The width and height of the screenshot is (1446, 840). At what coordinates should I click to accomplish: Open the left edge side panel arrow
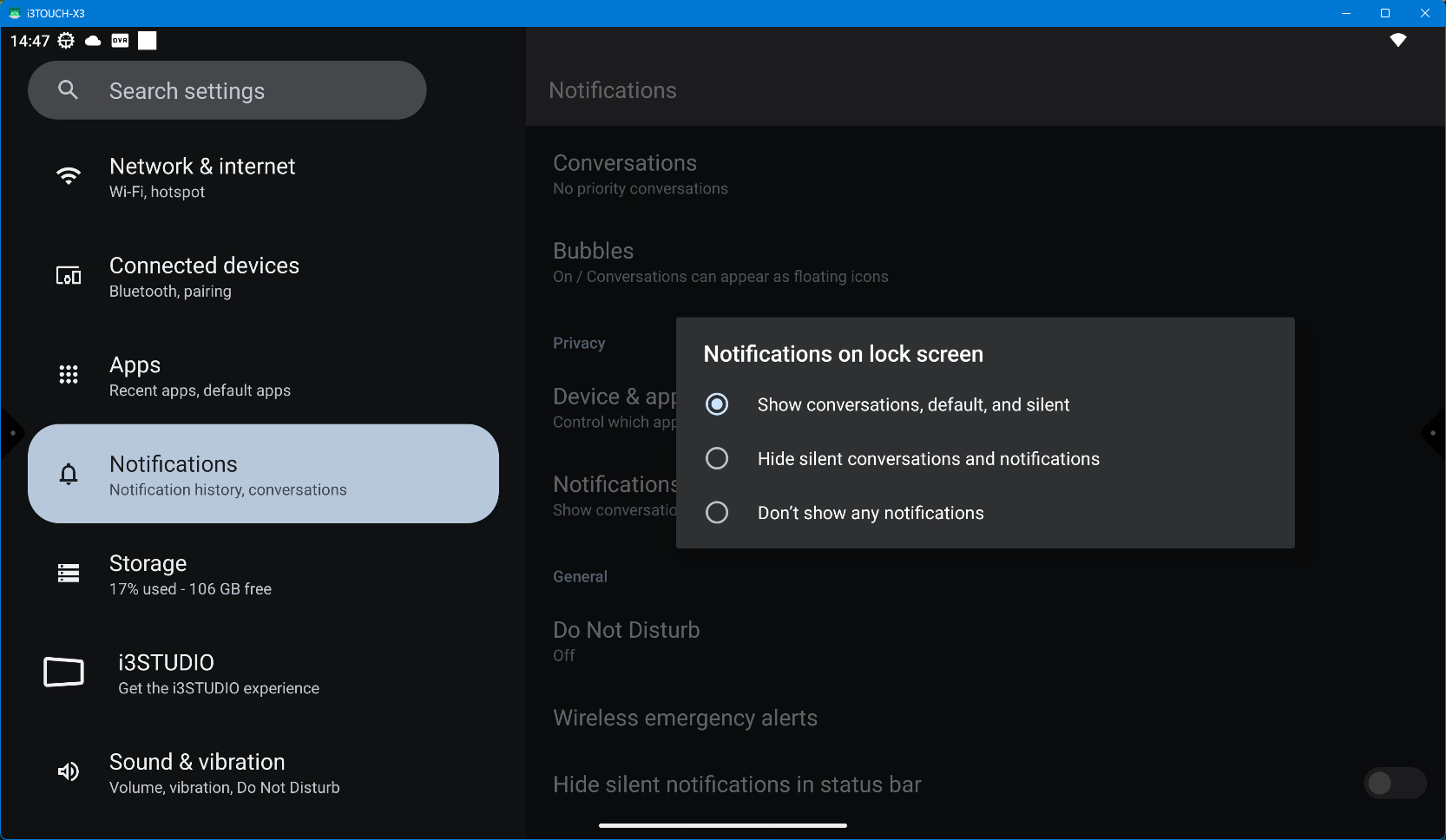pos(12,432)
